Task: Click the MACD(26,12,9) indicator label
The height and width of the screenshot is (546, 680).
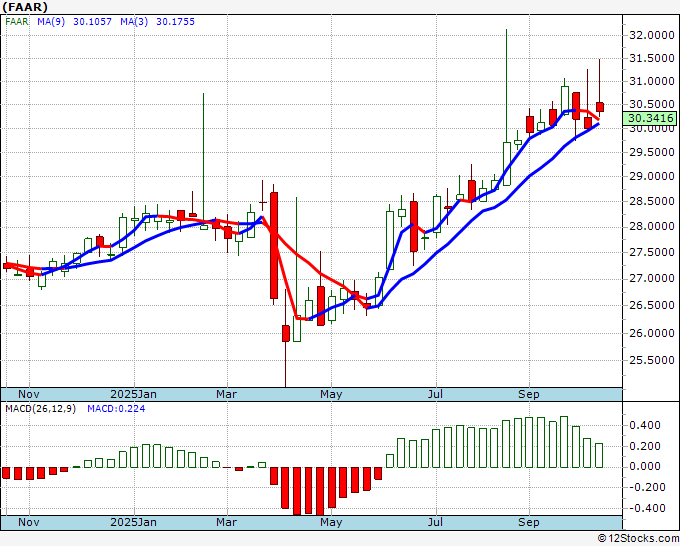Action: [40, 409]
